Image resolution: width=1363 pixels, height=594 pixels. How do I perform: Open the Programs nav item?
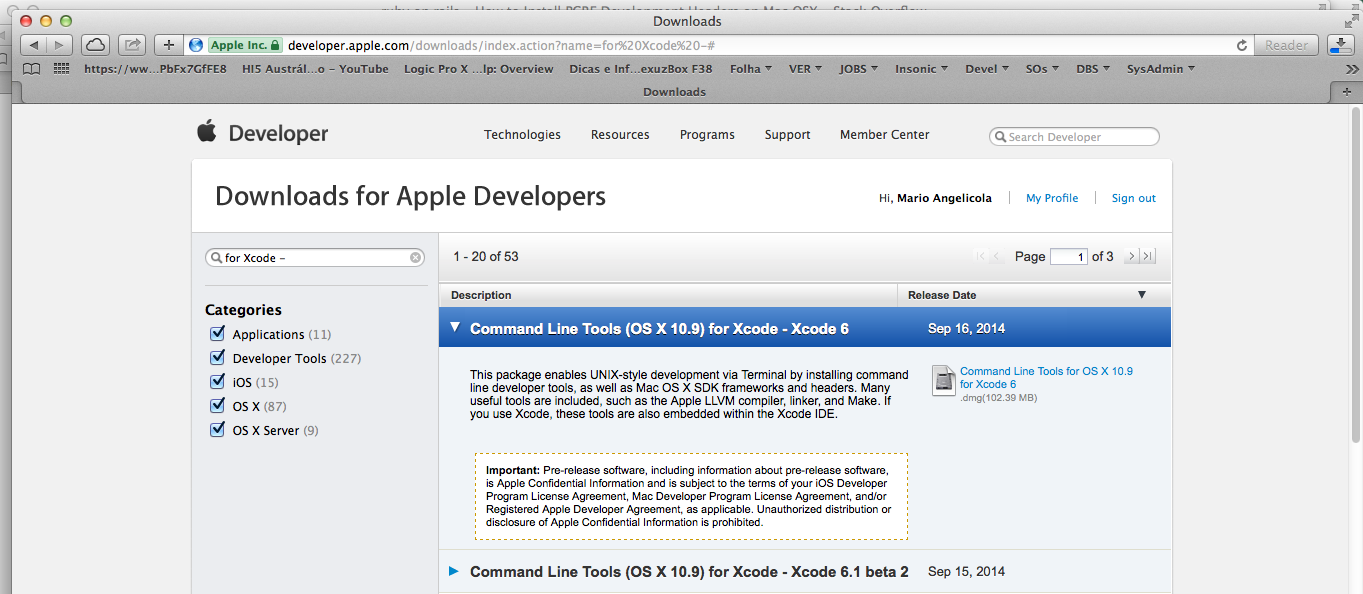point(707,135)
